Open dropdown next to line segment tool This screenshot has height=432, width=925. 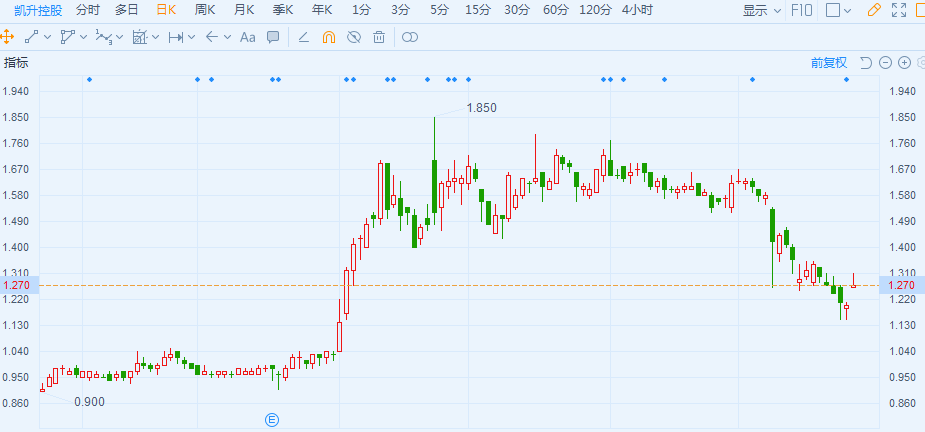click(47, 37)
